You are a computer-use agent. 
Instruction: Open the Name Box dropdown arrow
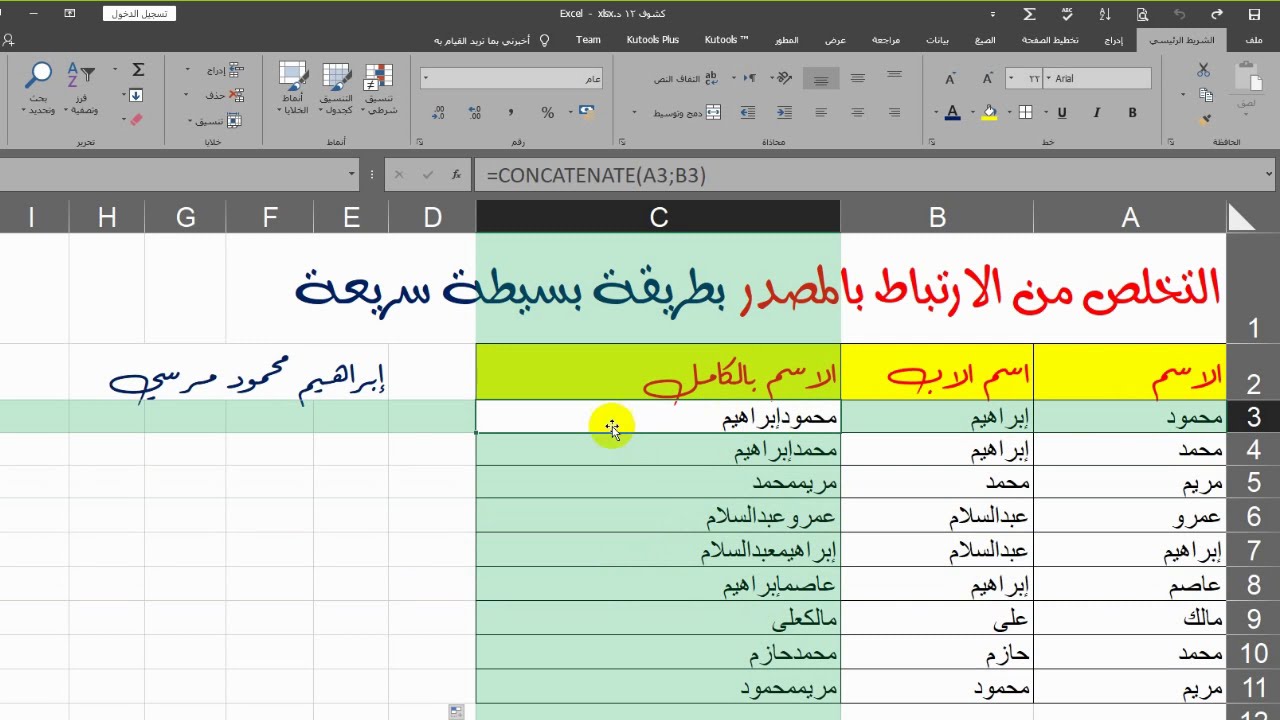coord(351,174)
